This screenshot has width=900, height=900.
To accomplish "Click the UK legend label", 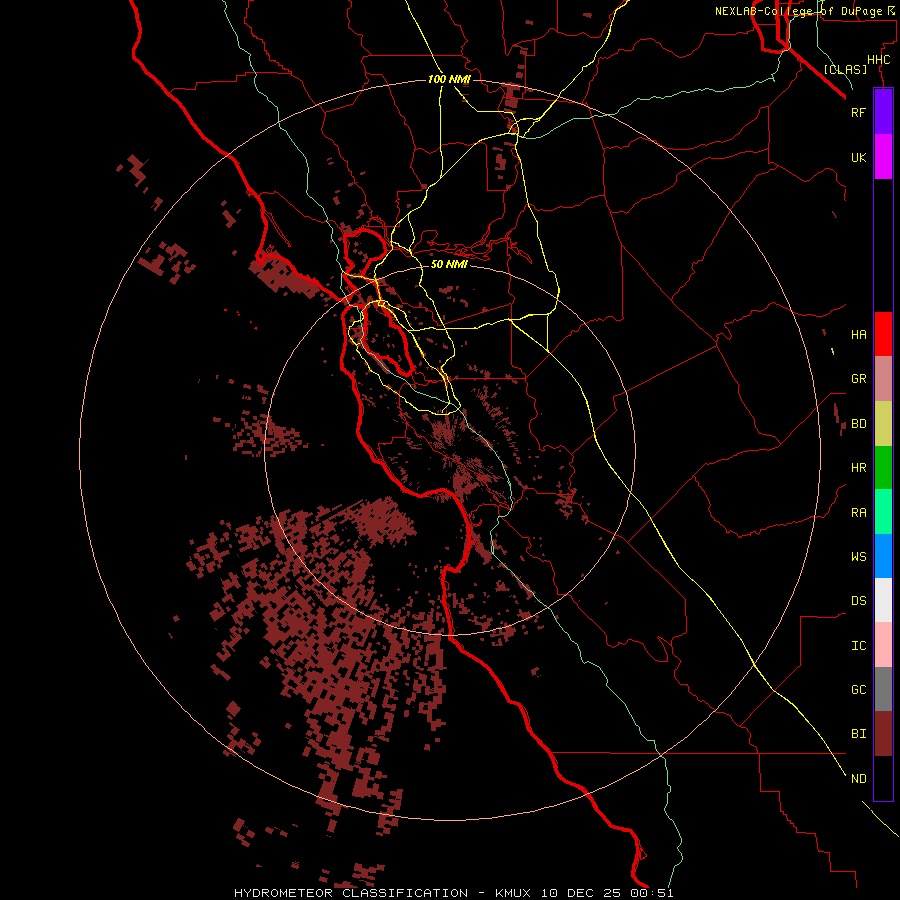I will coord(858,157).
